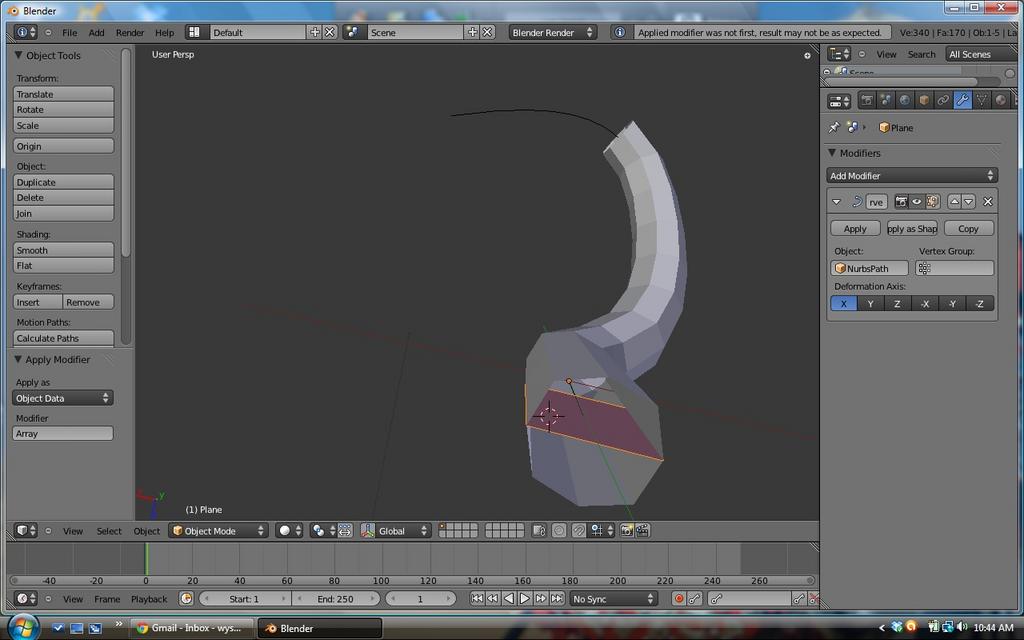1024x640 pixels.
Task: Delete the Default screen layout with X icon
Action: point(330,32)
